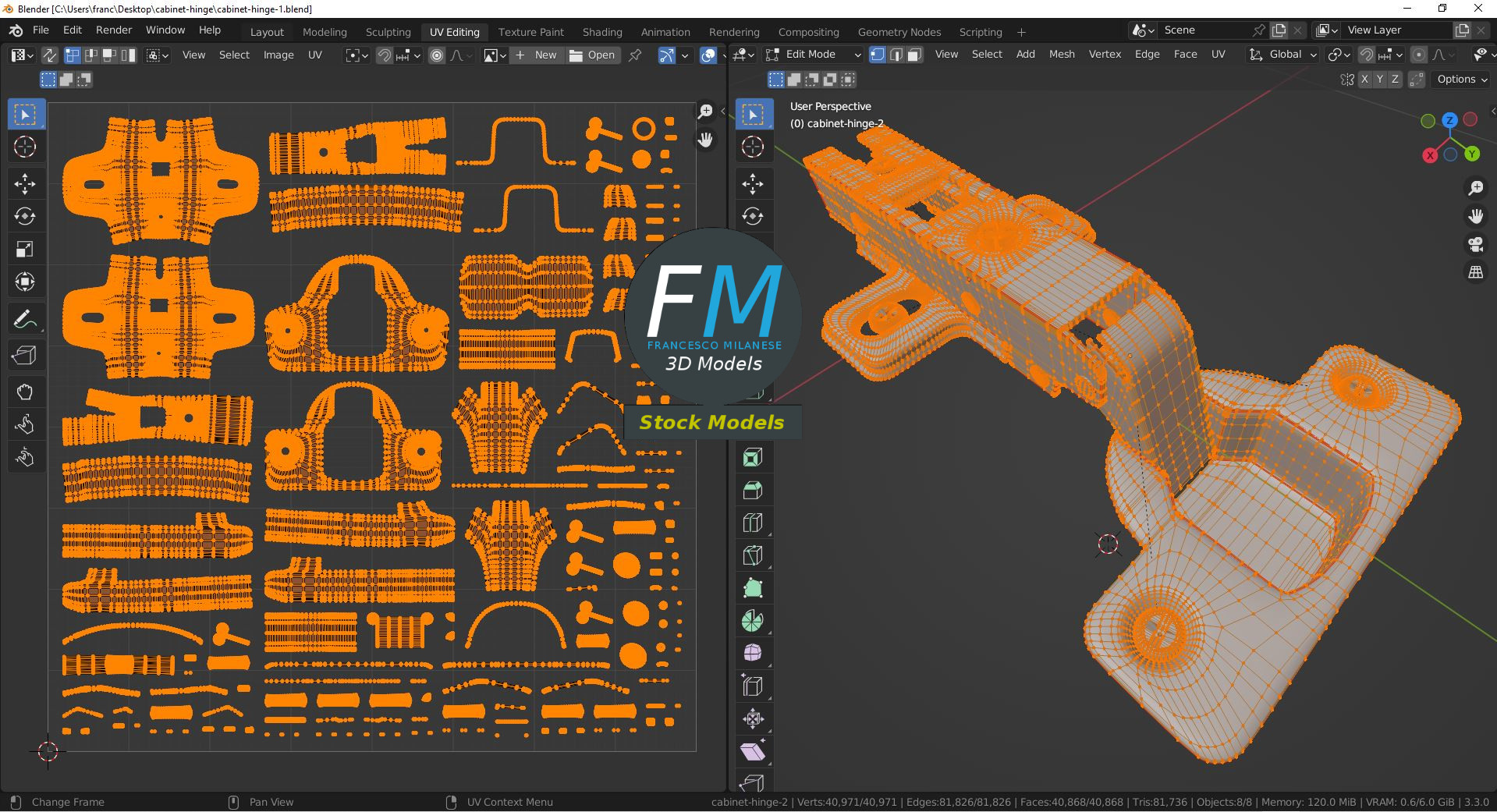1497x812 pixels.
Task: Click the zoom icon in the 3D viewport
Action: click(x=1475, y=188)
